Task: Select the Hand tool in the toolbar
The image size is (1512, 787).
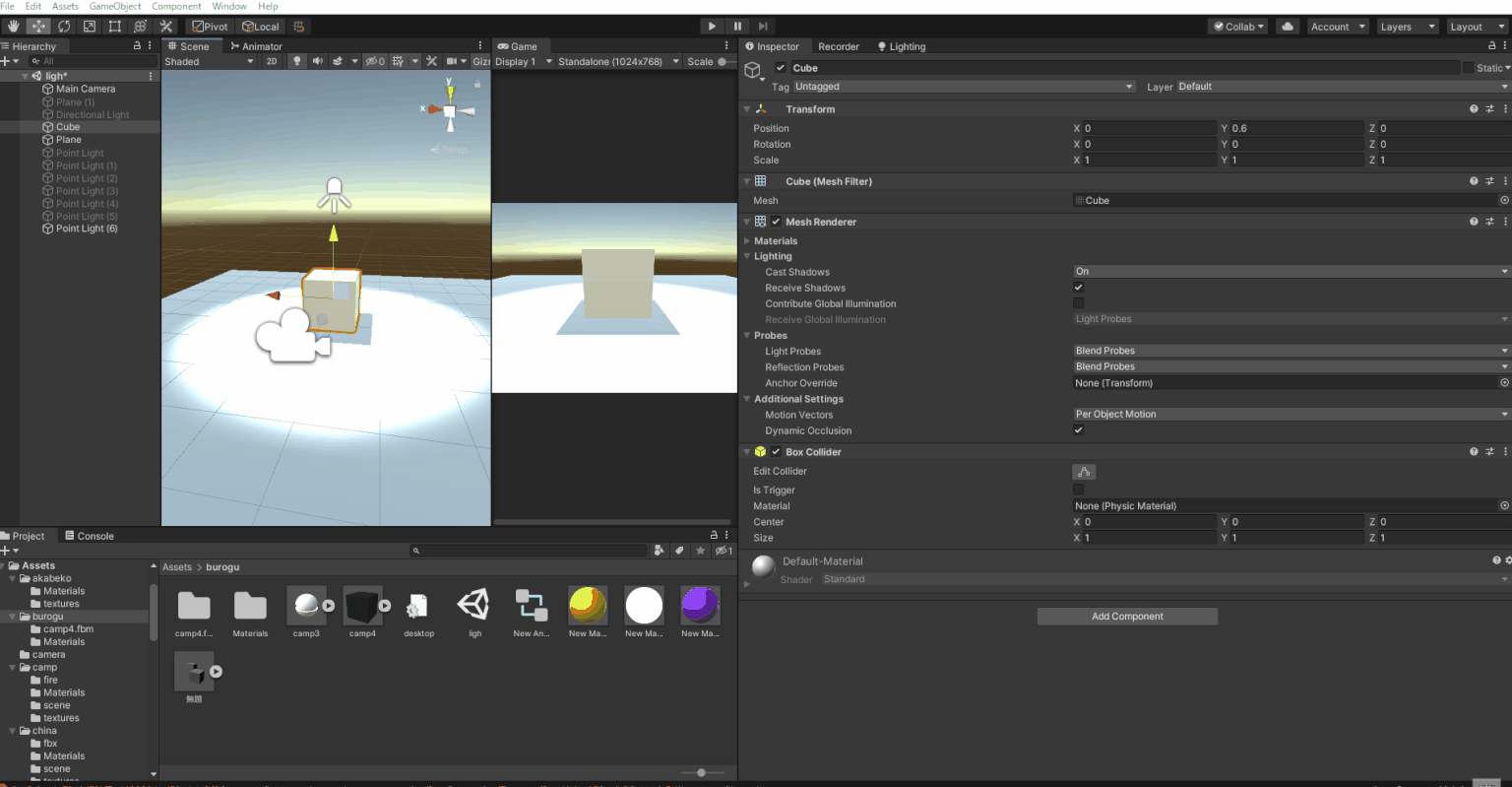Action: 13,26
